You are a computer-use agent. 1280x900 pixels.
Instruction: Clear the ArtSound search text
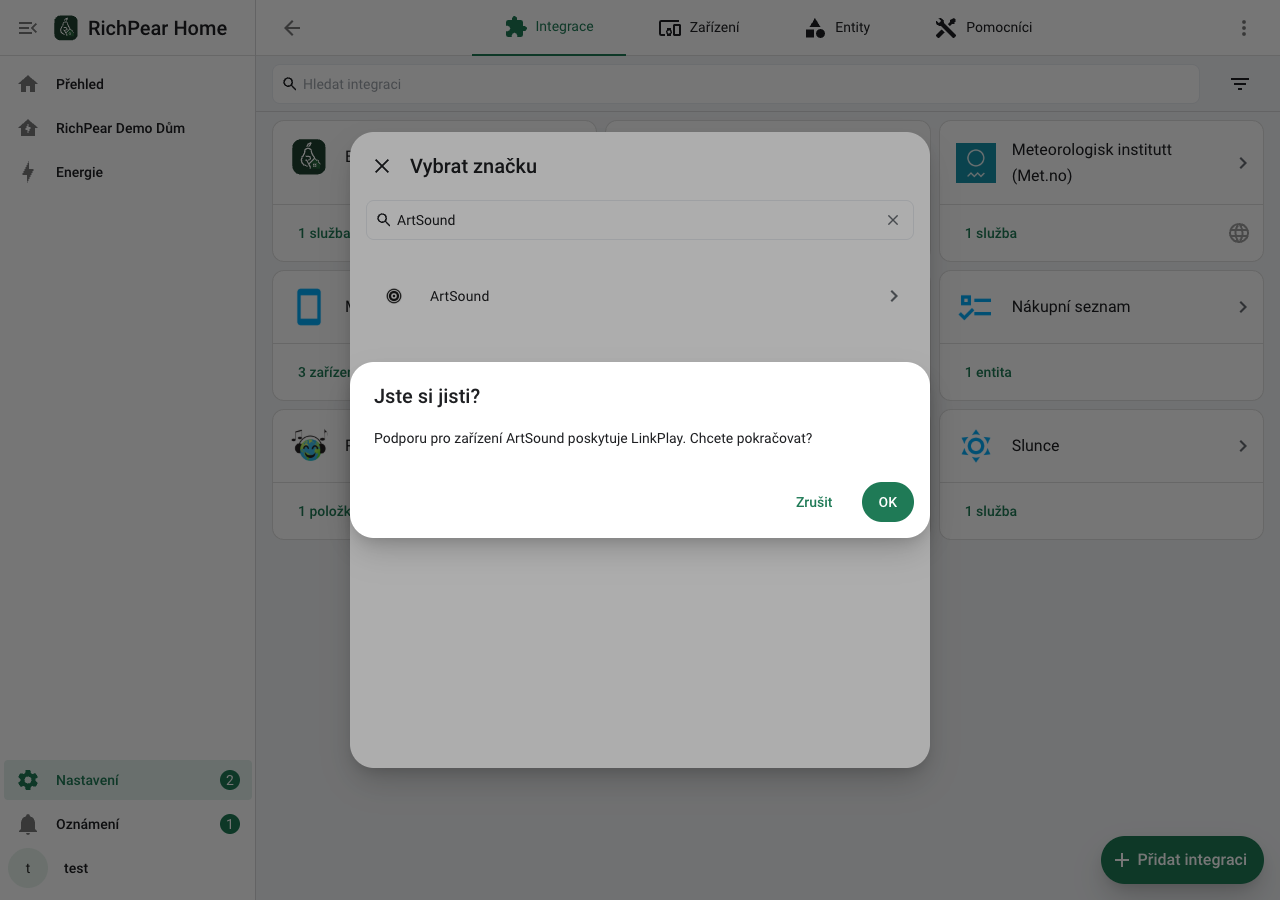[x=893, y=220]
